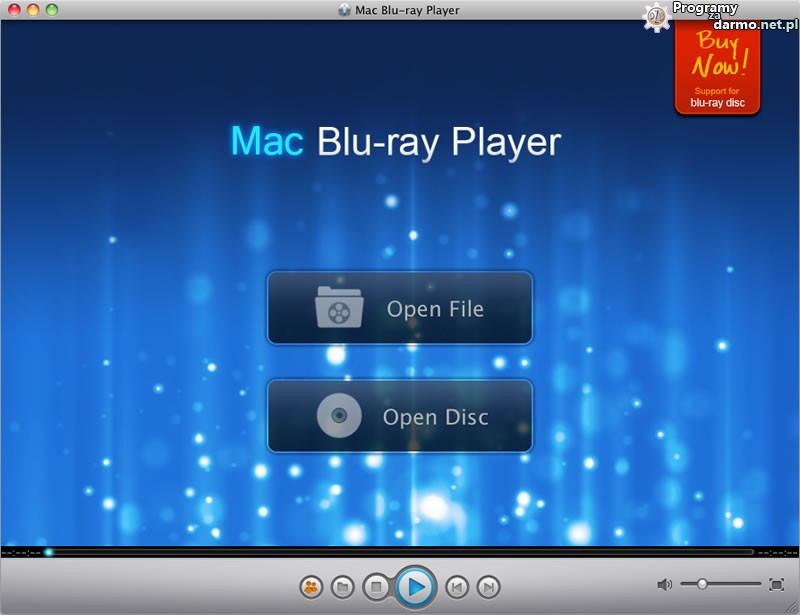Click the elapsed time display at left
Screen dimensions: 800x615
click(x=20, y=552)
